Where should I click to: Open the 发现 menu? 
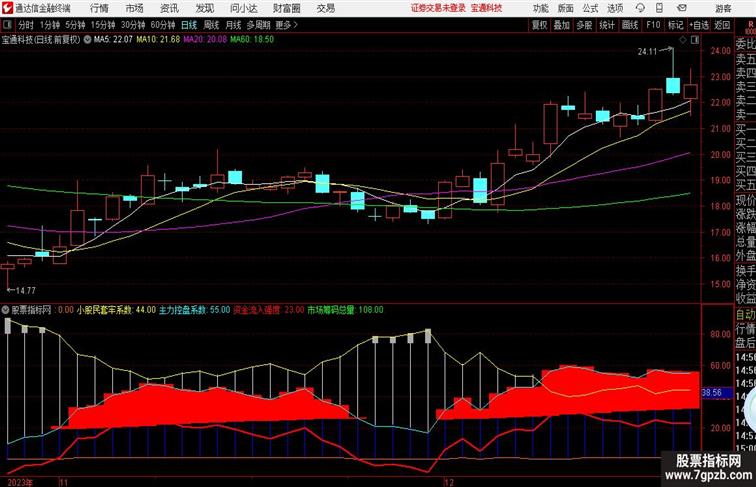204,8
